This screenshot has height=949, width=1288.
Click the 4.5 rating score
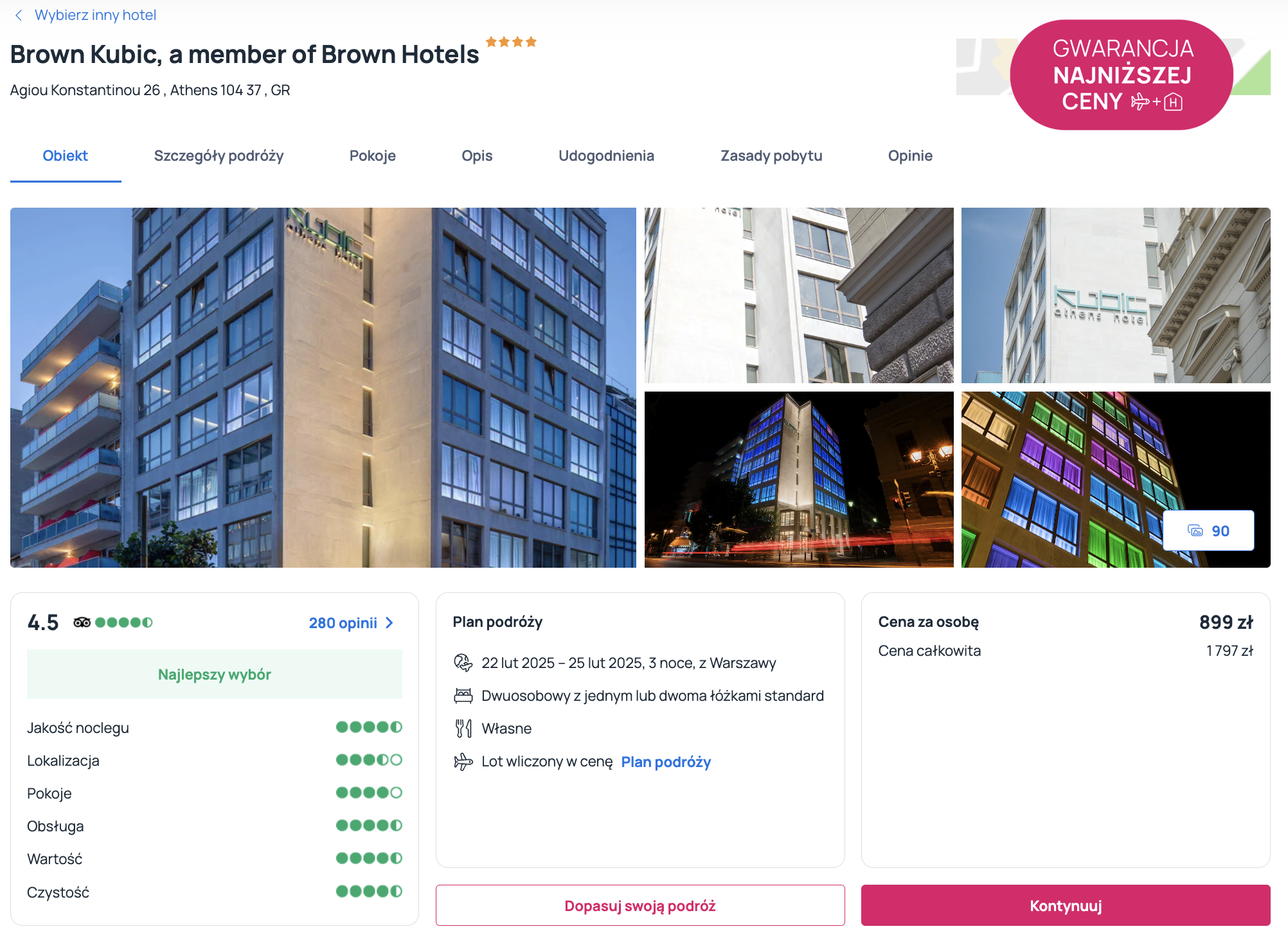tap(43, 622)
